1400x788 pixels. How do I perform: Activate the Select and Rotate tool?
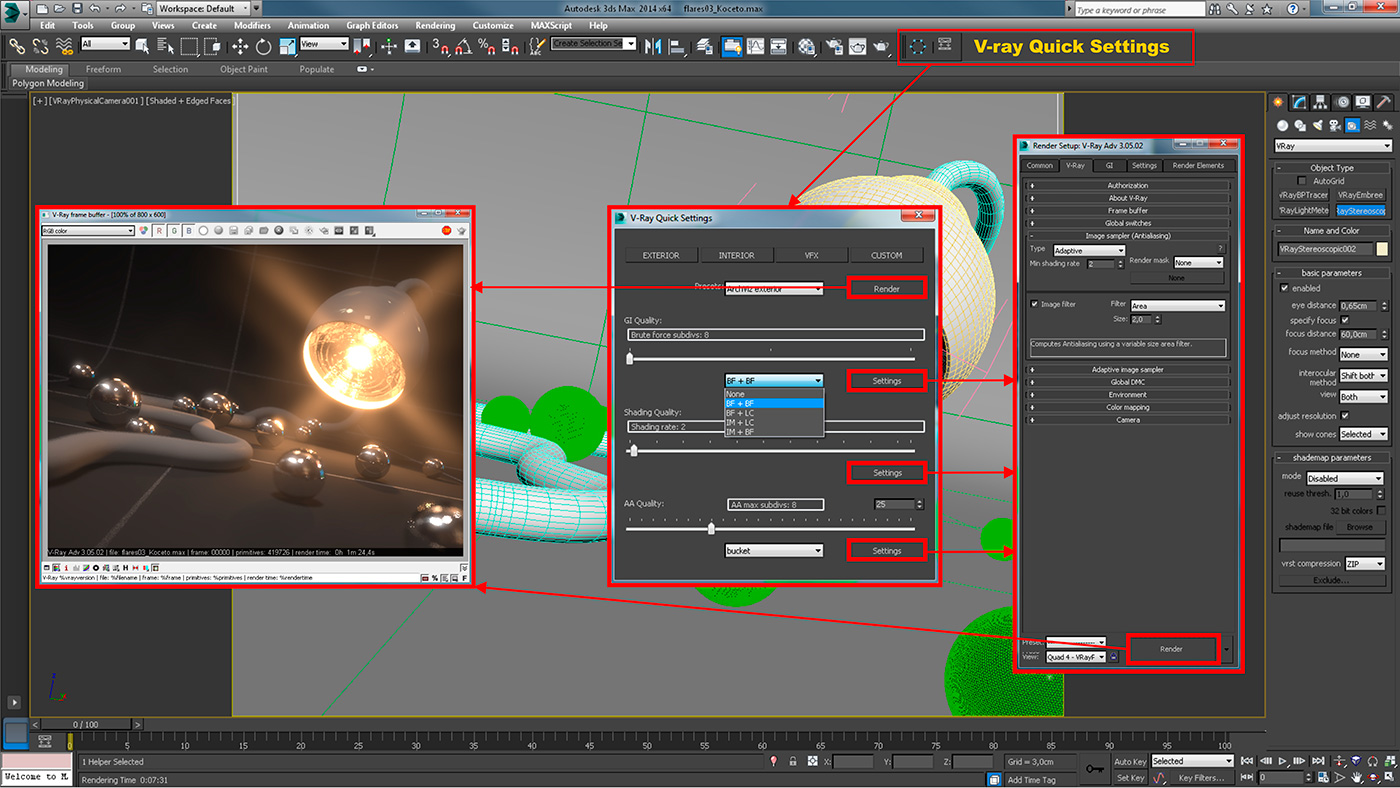click(x=264, y=46)
